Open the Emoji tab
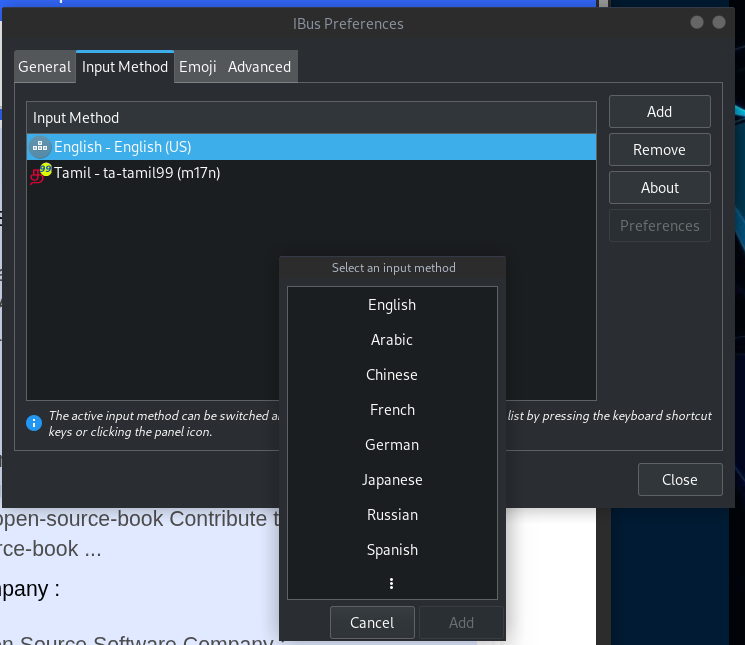 click(198, 67)
